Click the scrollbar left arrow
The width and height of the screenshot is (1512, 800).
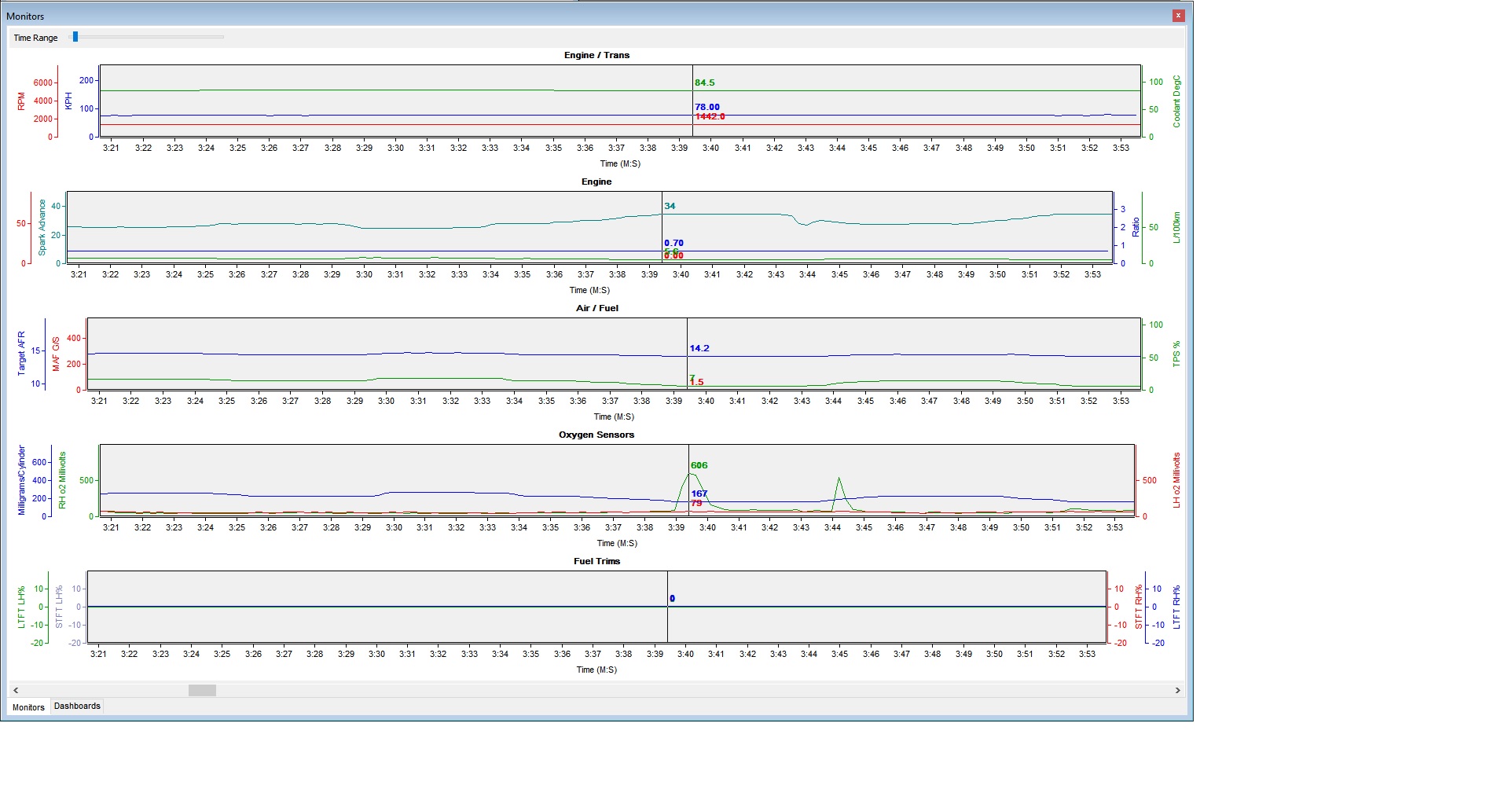click(x=16, y=690)
